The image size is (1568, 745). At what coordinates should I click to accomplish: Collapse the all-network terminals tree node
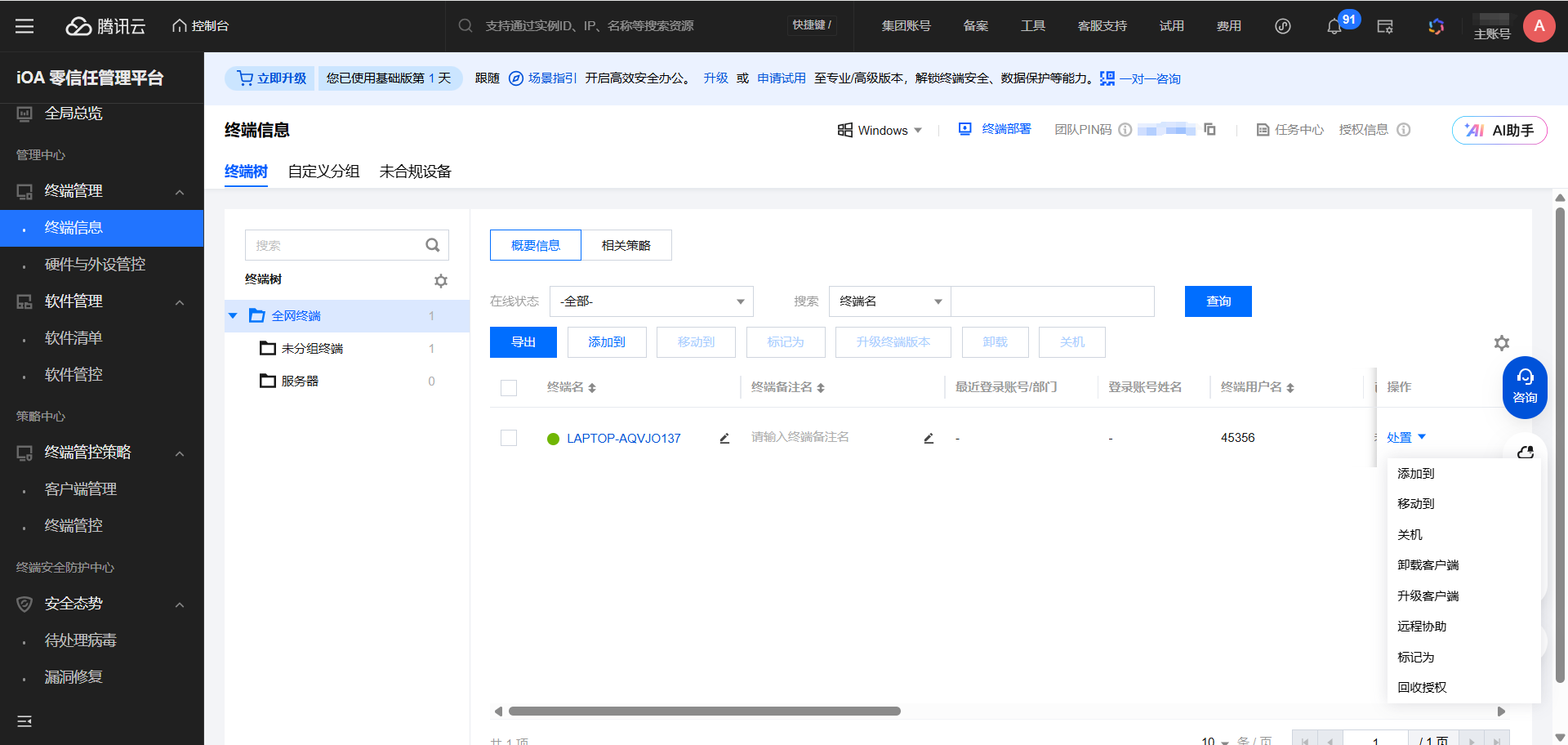click(x=233, y=316)
